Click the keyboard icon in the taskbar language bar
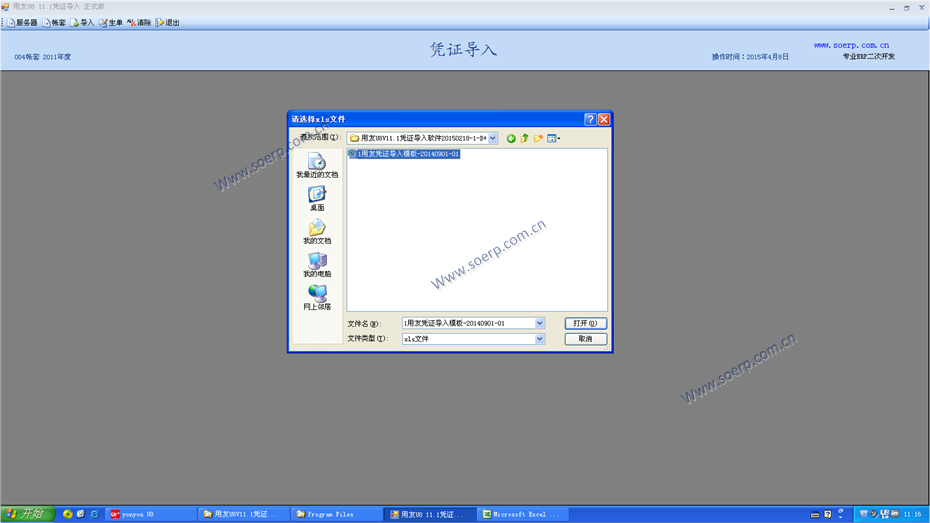Image resolution: width=930 pixels, height=523 pixels. pyautogui.click(x=814, y=515)
